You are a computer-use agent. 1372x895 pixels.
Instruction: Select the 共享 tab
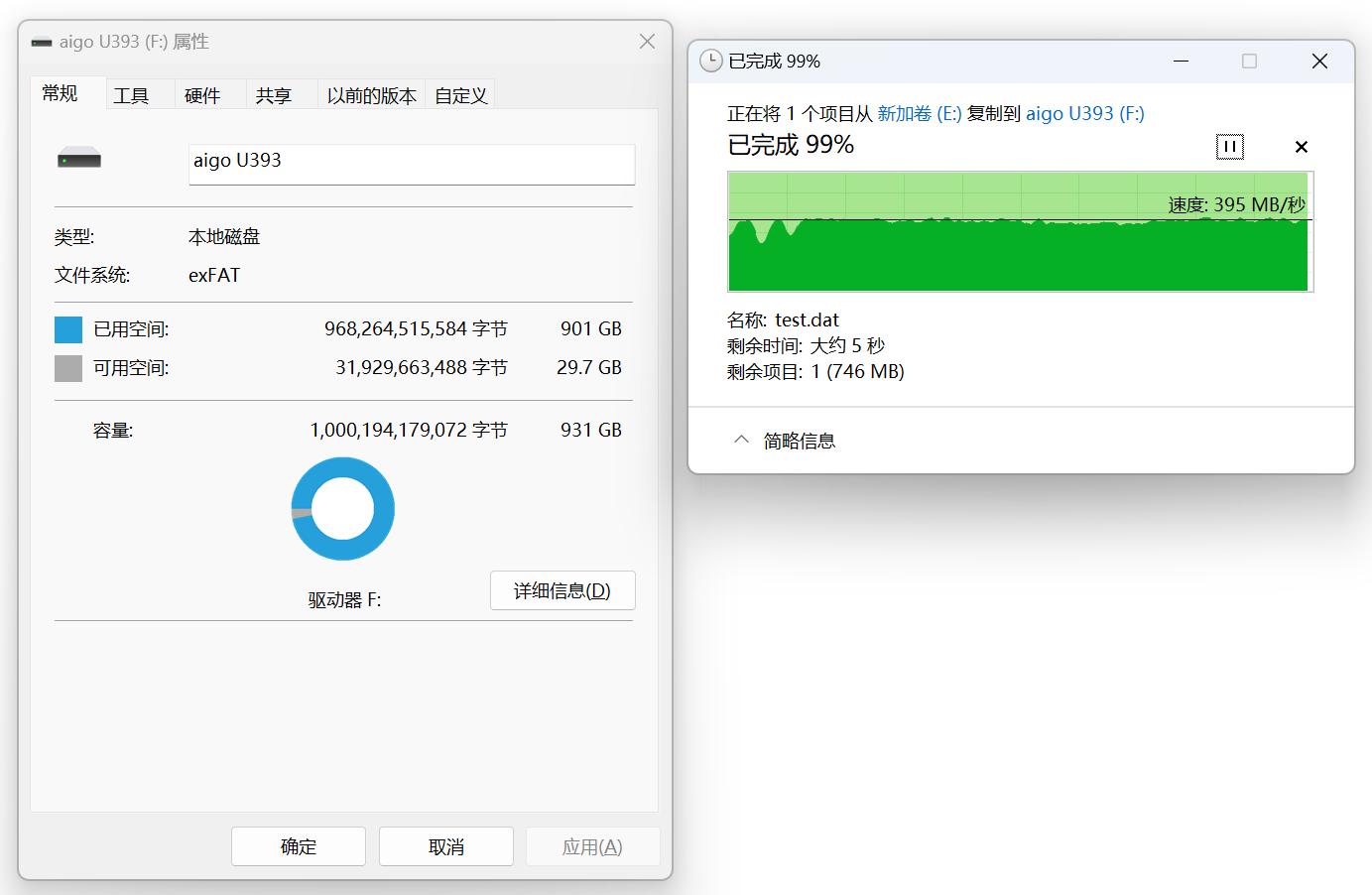point(276,95)
